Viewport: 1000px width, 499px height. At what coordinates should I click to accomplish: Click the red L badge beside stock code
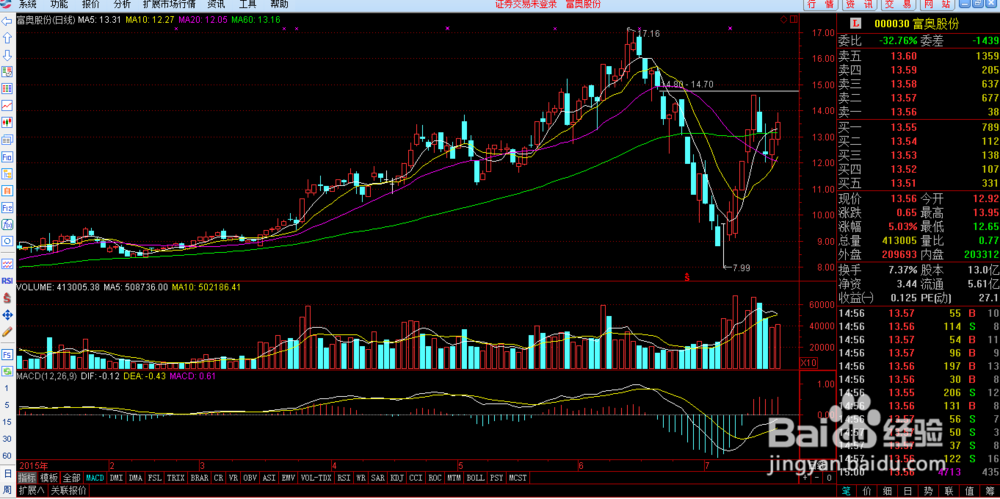pyautogui.click(x=856, y=24)
